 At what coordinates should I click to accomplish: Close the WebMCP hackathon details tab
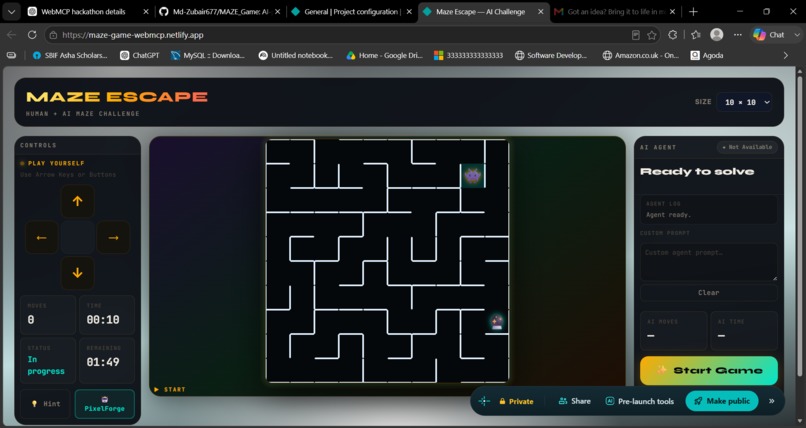(x=145, y=12)
